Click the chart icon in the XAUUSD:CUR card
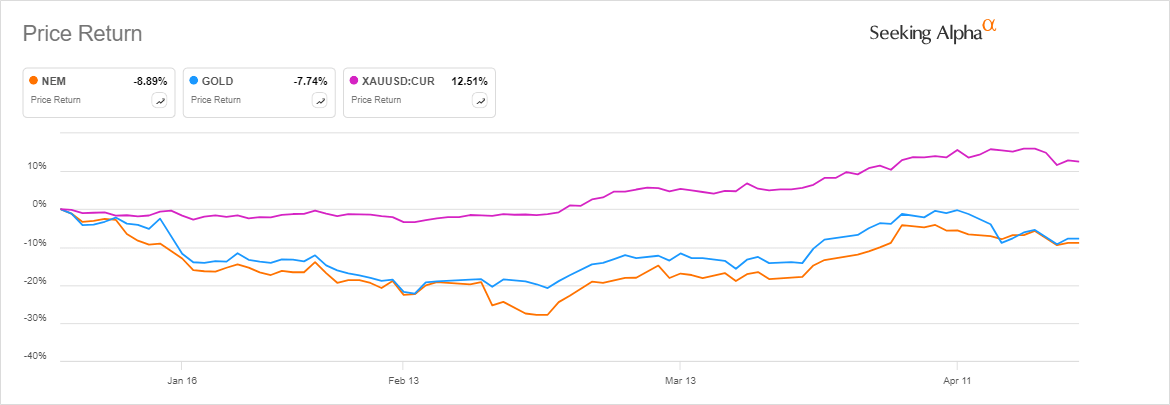The height and width of the screenshot is (405, 1170). [x=479, y=100]
